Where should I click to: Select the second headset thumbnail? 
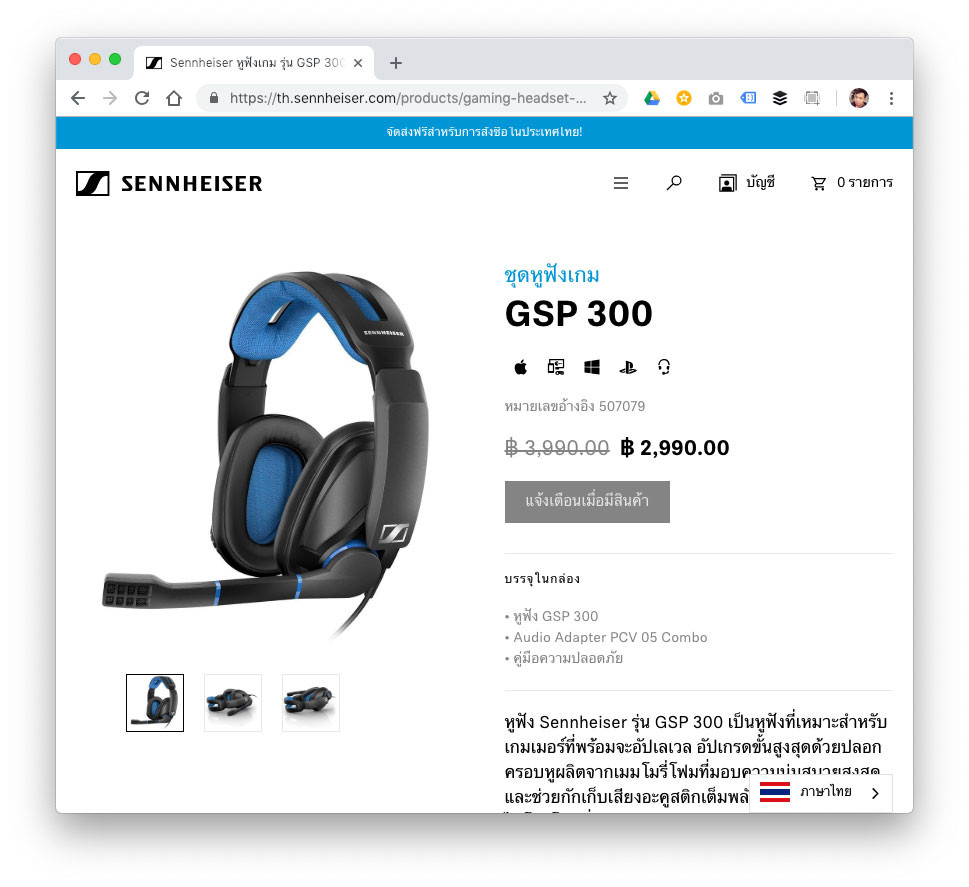(x=233, y=703)
